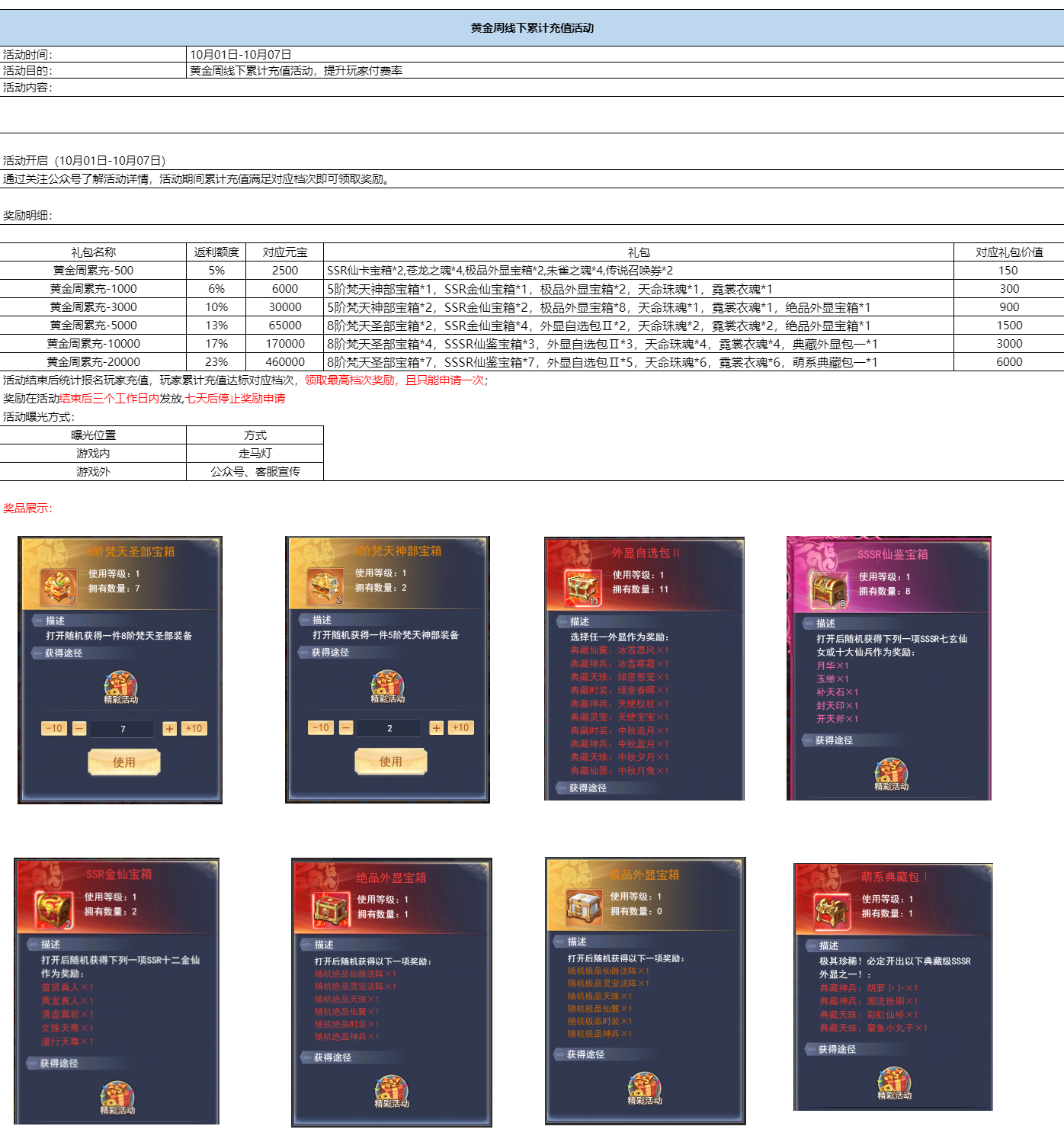
Task: Click -10 button in 5阶梵天神部宝箱 card
Action: pos(321,727)
